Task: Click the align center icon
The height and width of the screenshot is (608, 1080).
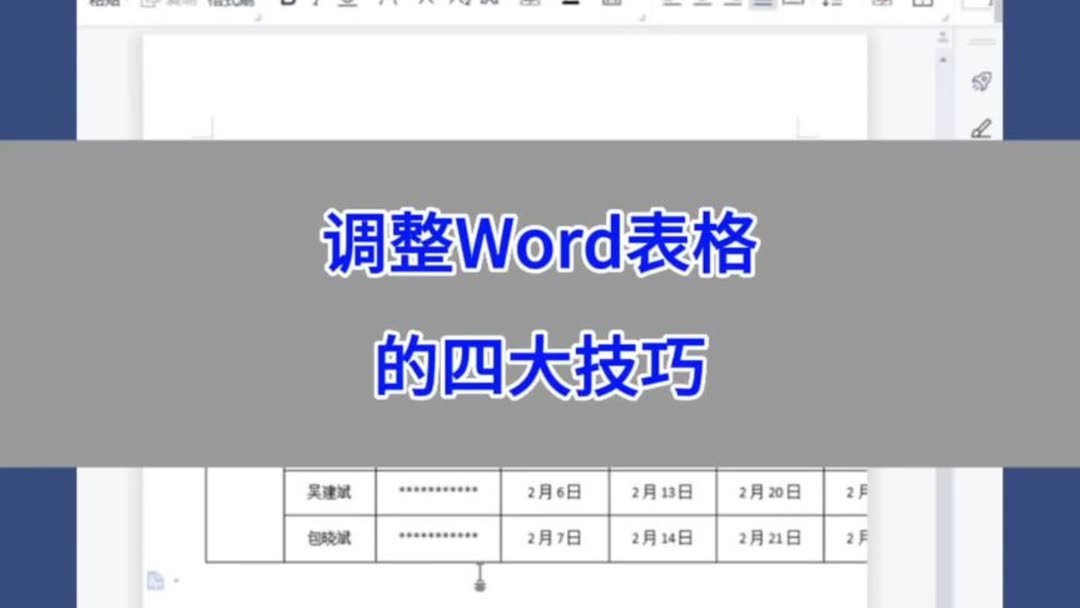Action: pyautogui.click(x=702, y=6)
